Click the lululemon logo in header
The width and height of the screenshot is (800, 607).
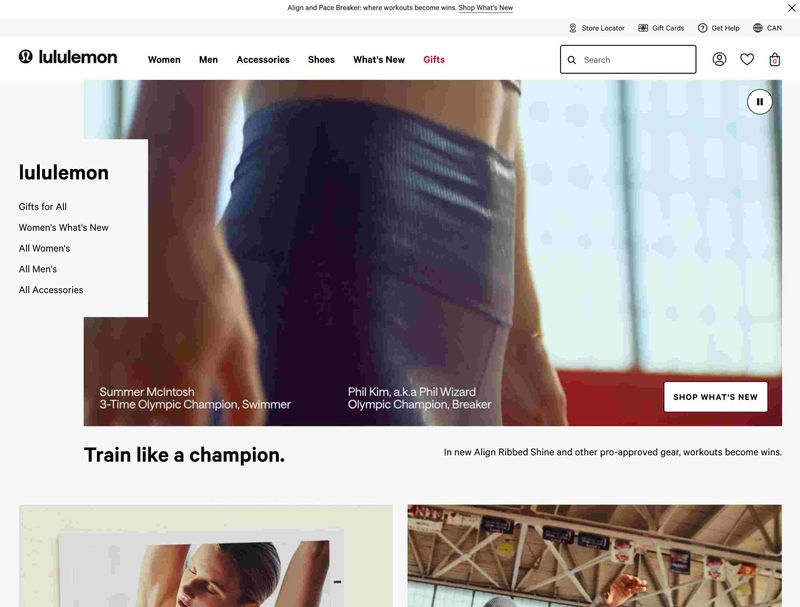tap(68, 57)
